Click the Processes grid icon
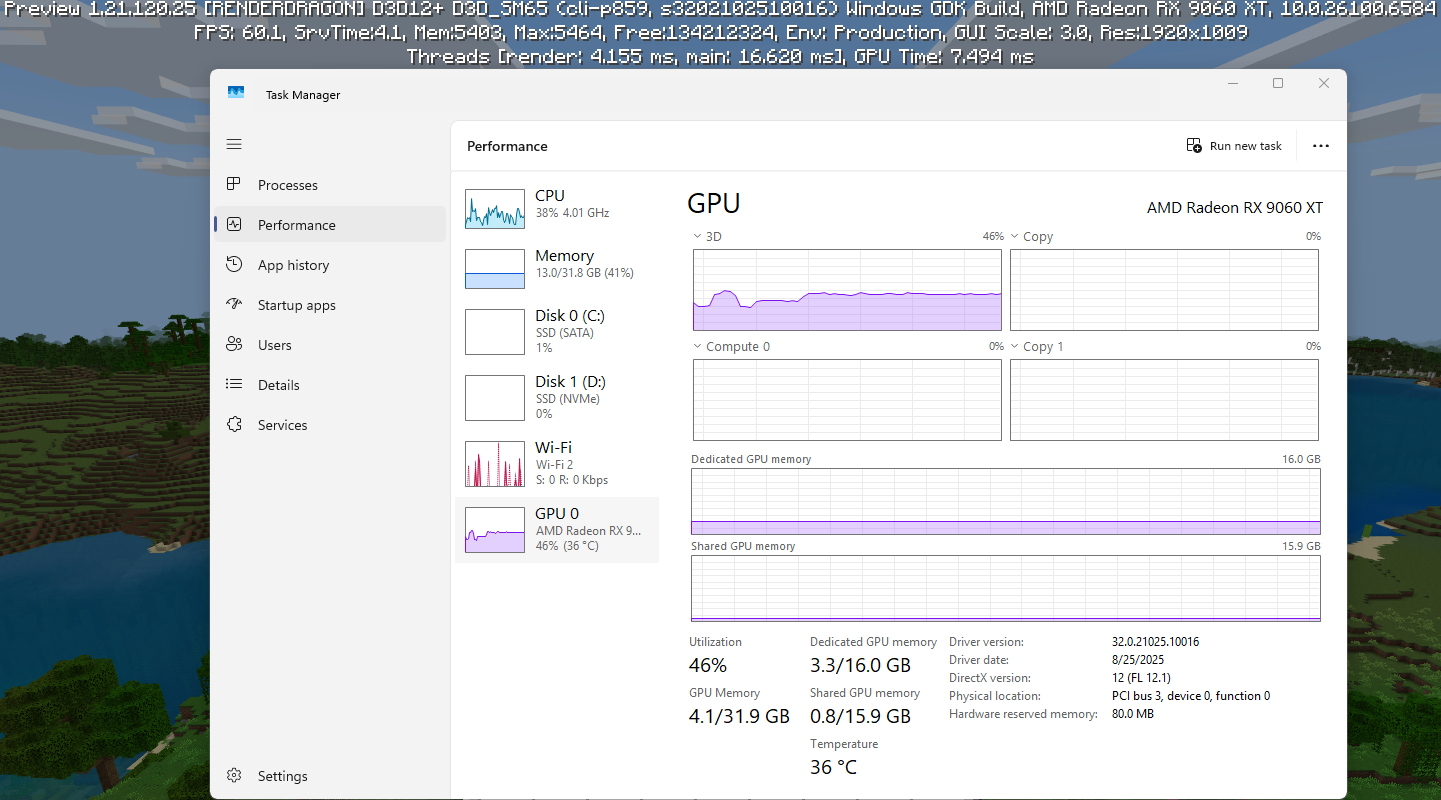Viewport: 1441px width, 800px height. (x=234, y=184)
